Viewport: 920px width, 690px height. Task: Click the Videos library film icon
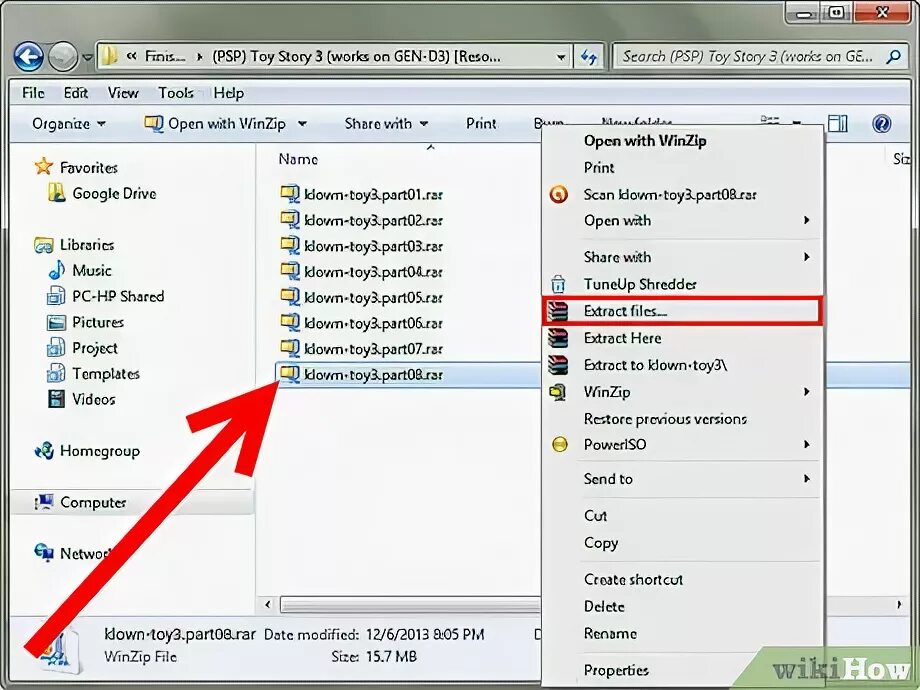pyautogui.click(x=56, y=399)
